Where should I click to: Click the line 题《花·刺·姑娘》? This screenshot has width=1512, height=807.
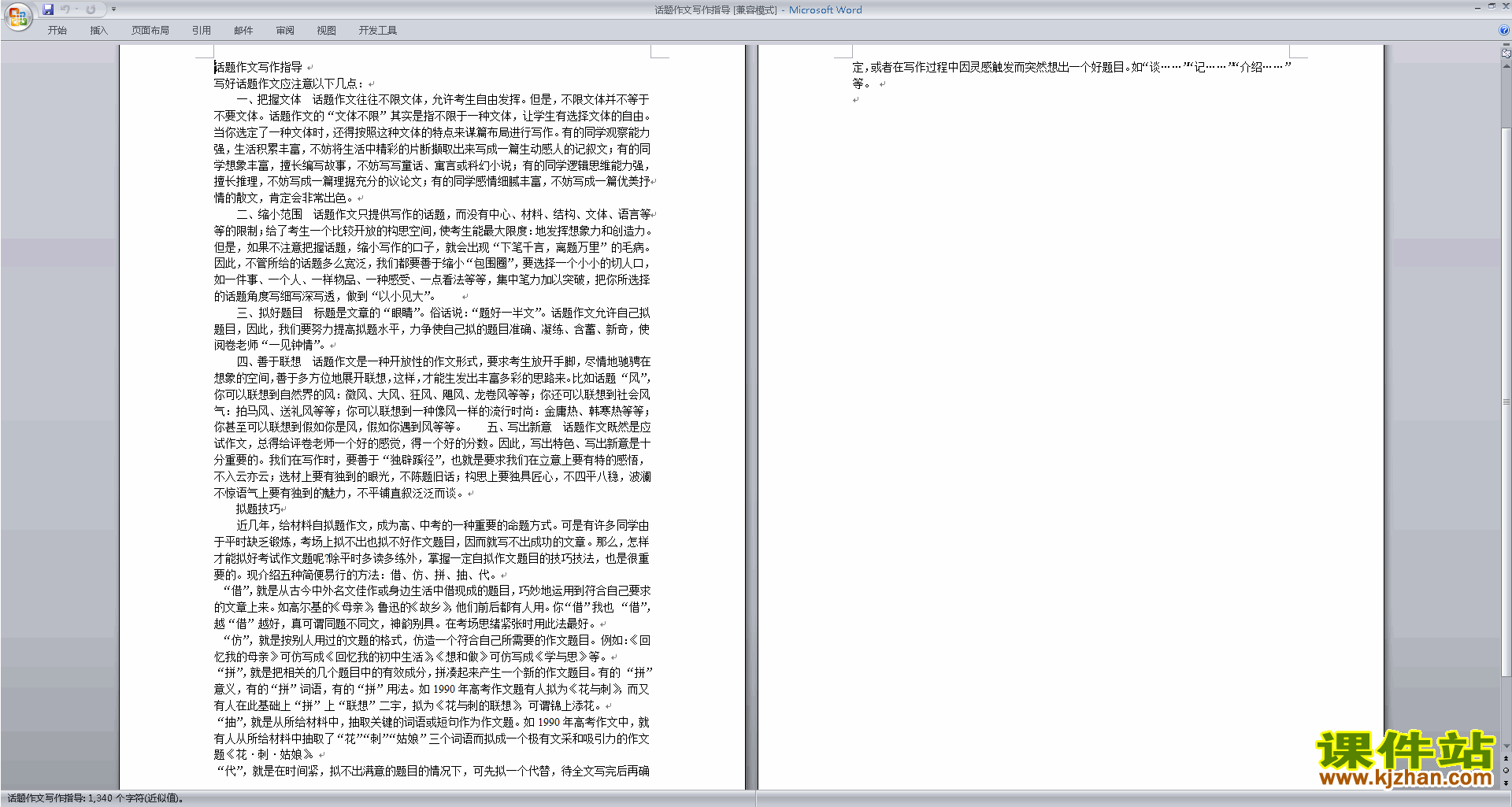point(264,754)
